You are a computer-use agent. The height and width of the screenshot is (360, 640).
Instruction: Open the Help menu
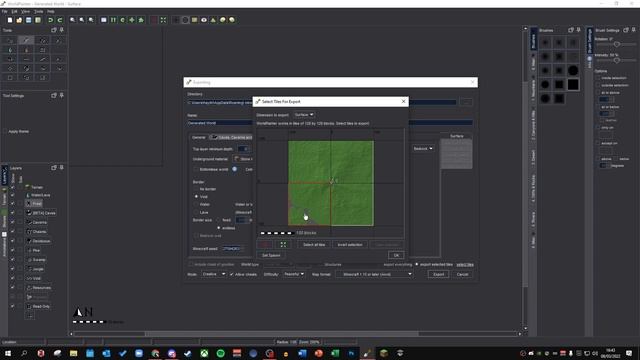pos(51,11)
